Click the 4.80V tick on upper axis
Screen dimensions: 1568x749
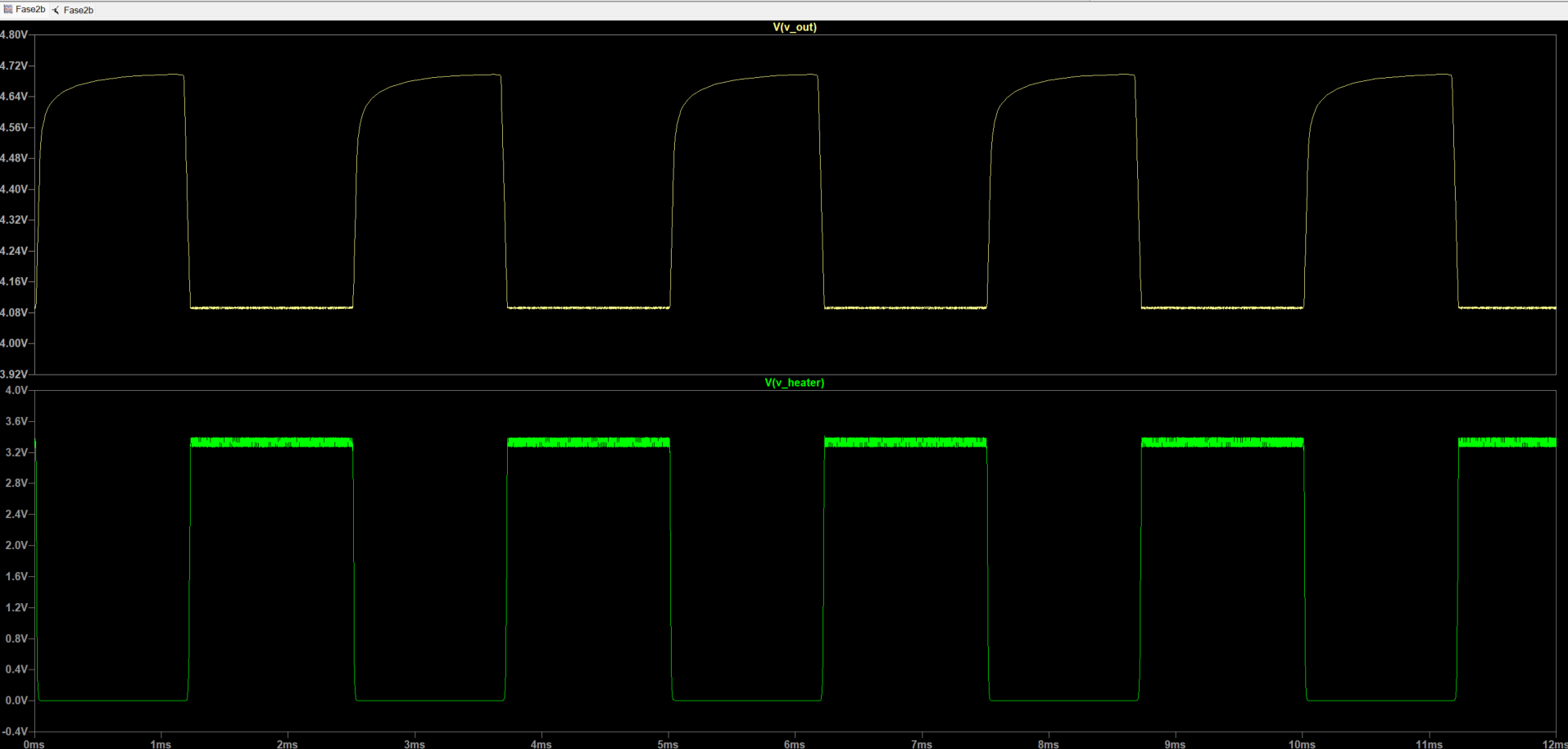click(x=14, y=34)
